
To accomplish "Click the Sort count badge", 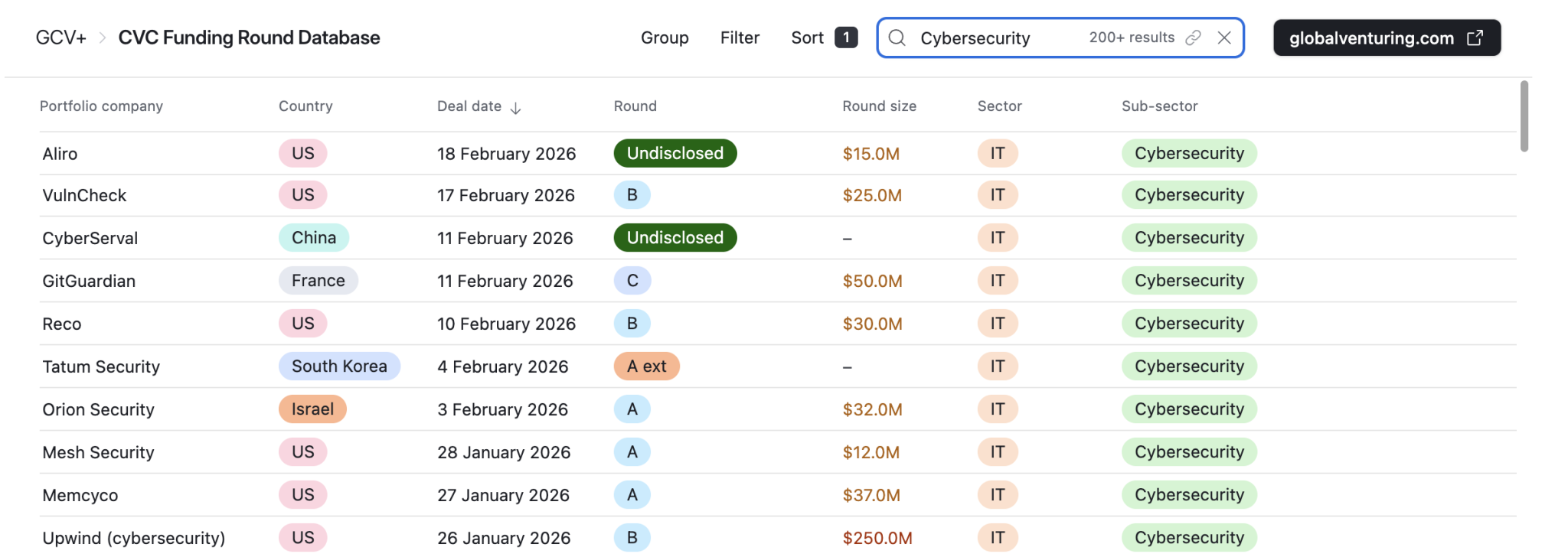I will click(845, 37).
